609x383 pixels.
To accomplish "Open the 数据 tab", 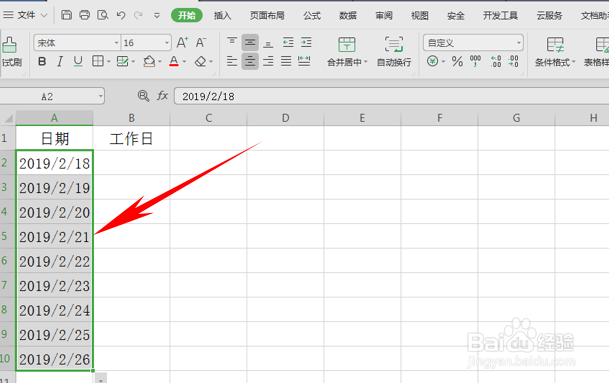I will click(348, 16).
